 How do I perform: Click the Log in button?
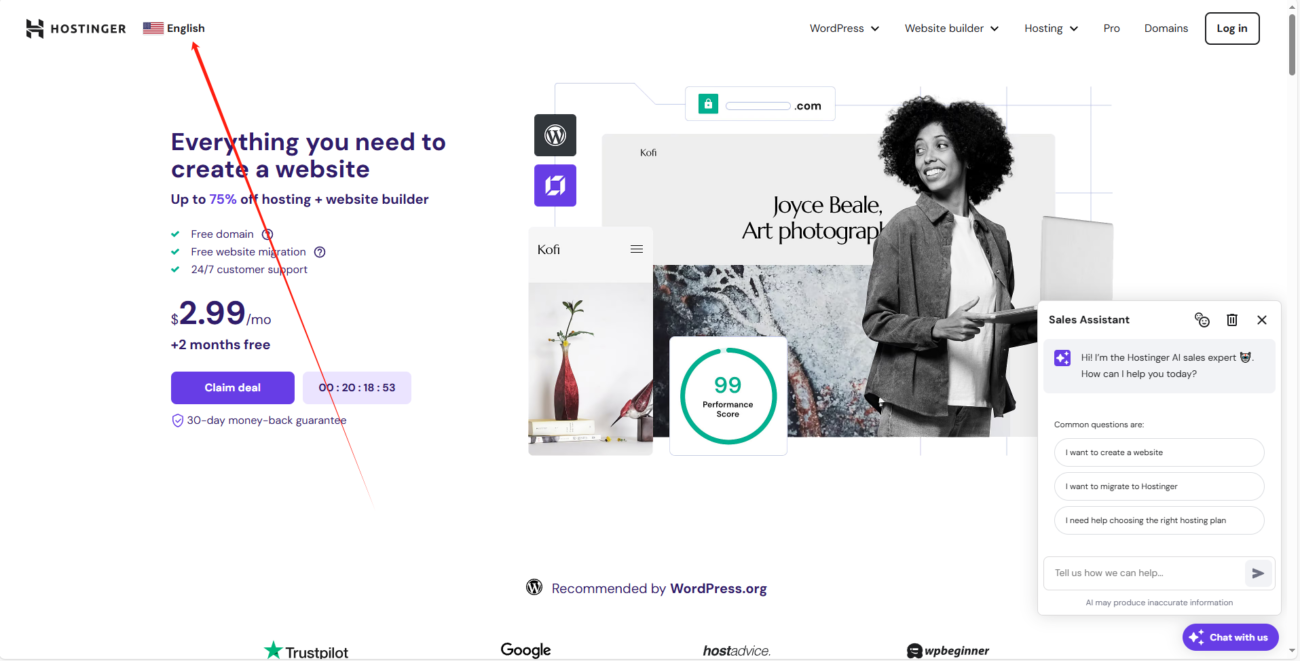[1232, 28]
